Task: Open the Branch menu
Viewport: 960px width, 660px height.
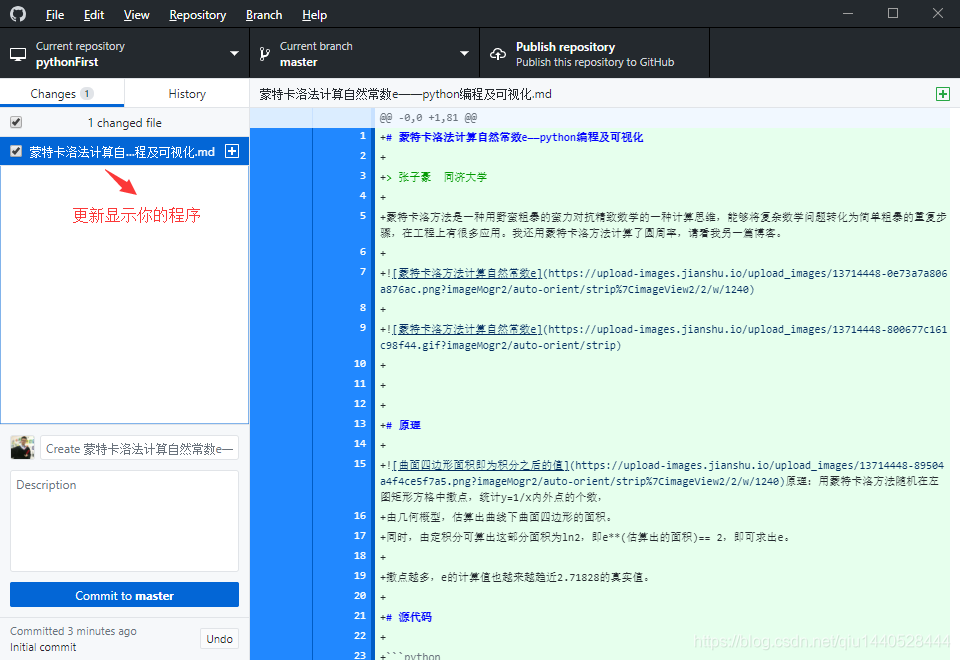Action: click(264, 15)
